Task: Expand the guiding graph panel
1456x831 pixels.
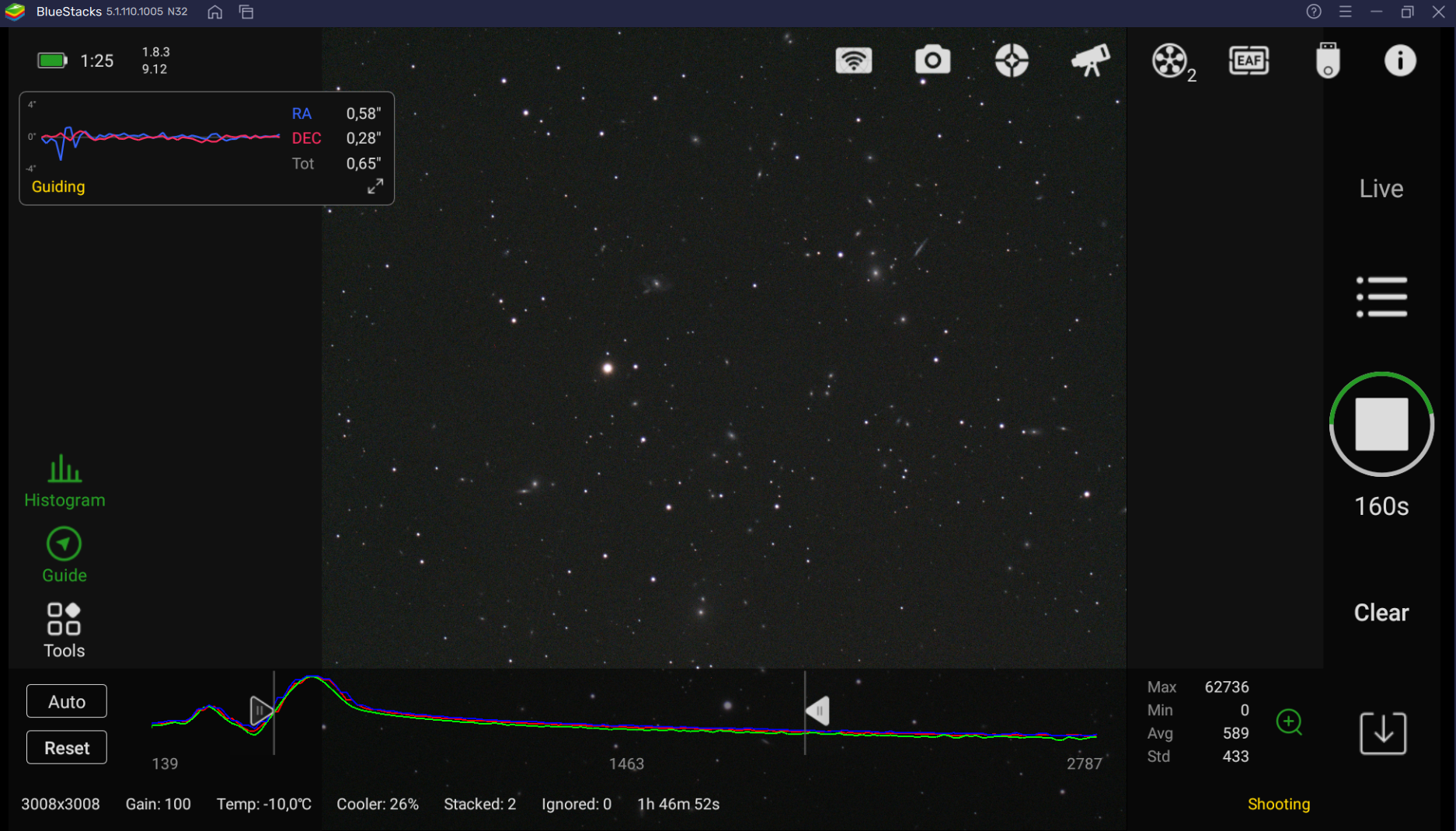Action: [x=375, y=186]
